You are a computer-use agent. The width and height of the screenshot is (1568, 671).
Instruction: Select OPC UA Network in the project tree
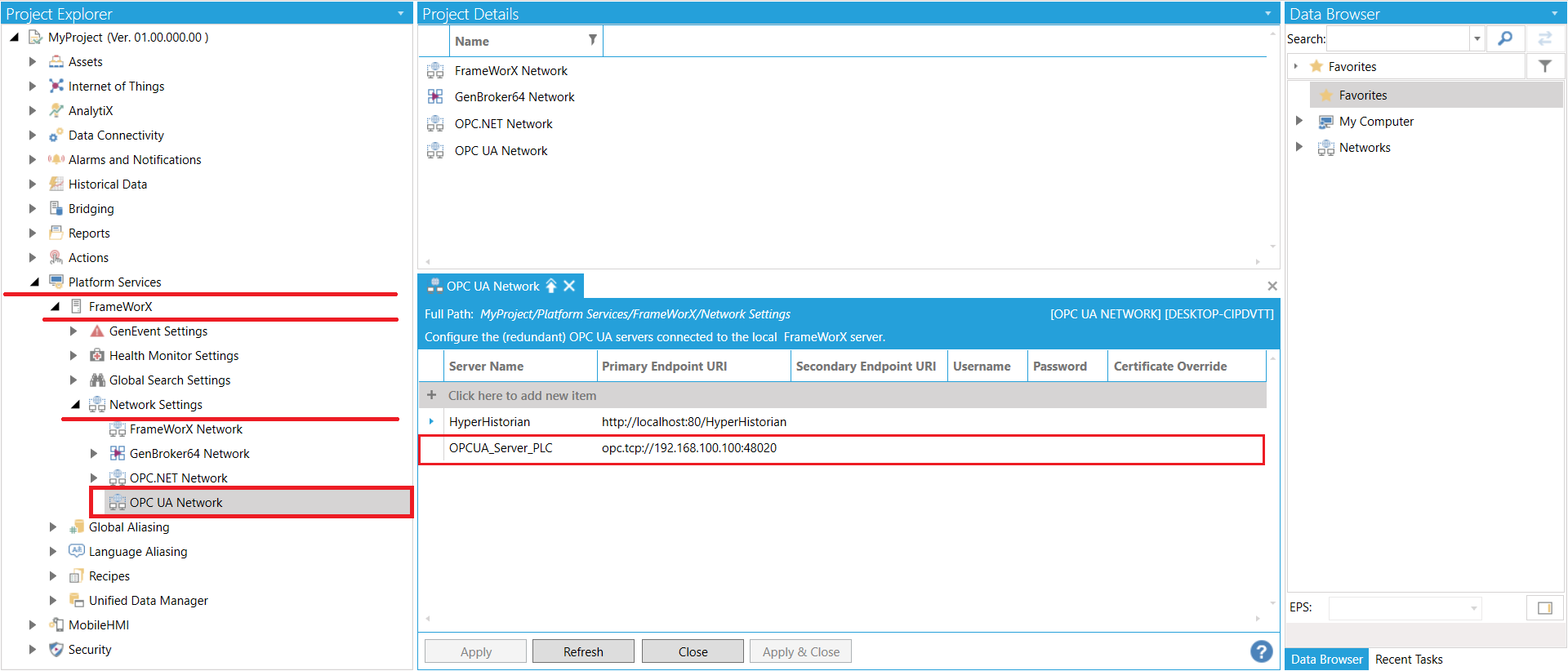pos(176,503)
